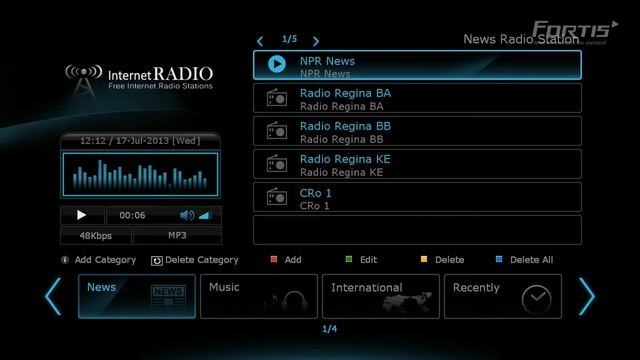The image size is (640, 360).
Task: Click the 1/4 category page indicator
Action: click(330, 329)
